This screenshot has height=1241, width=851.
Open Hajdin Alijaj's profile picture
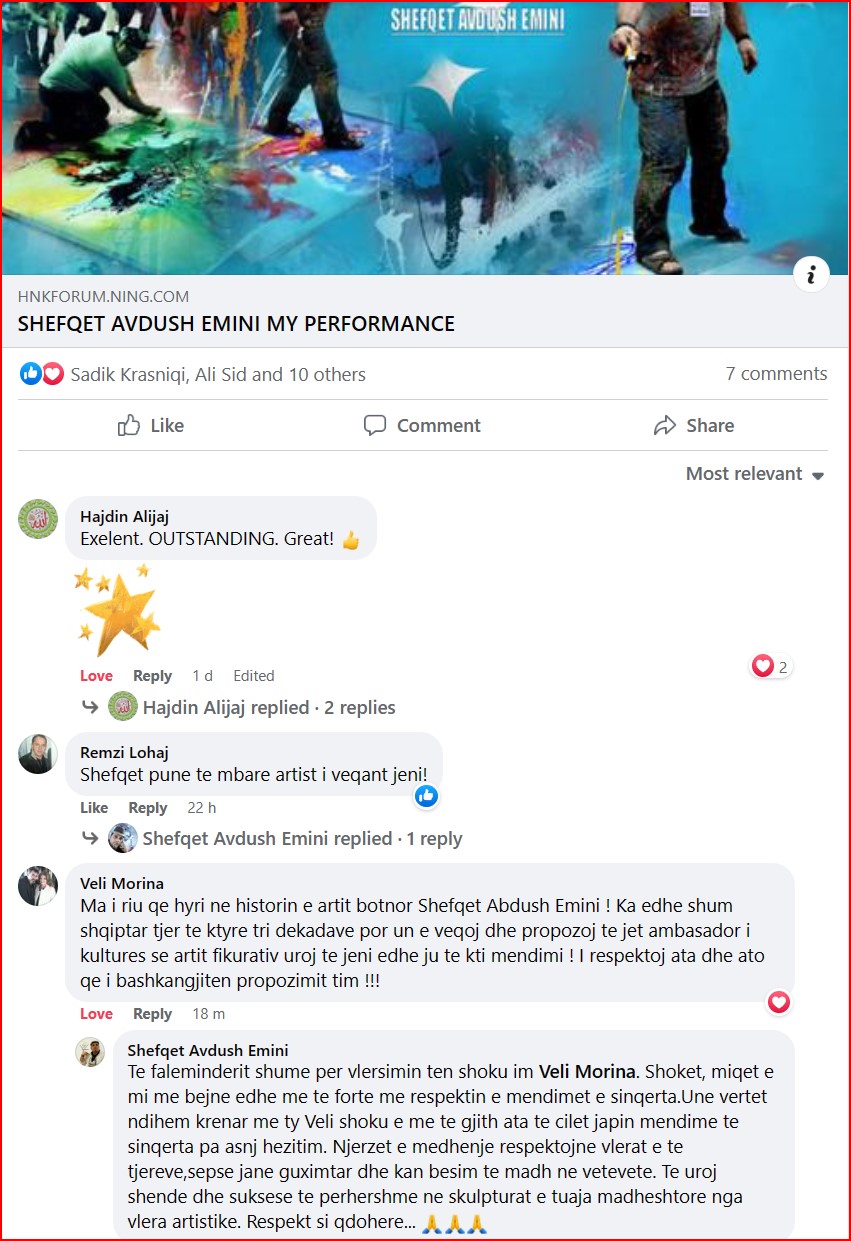(38, 519)
